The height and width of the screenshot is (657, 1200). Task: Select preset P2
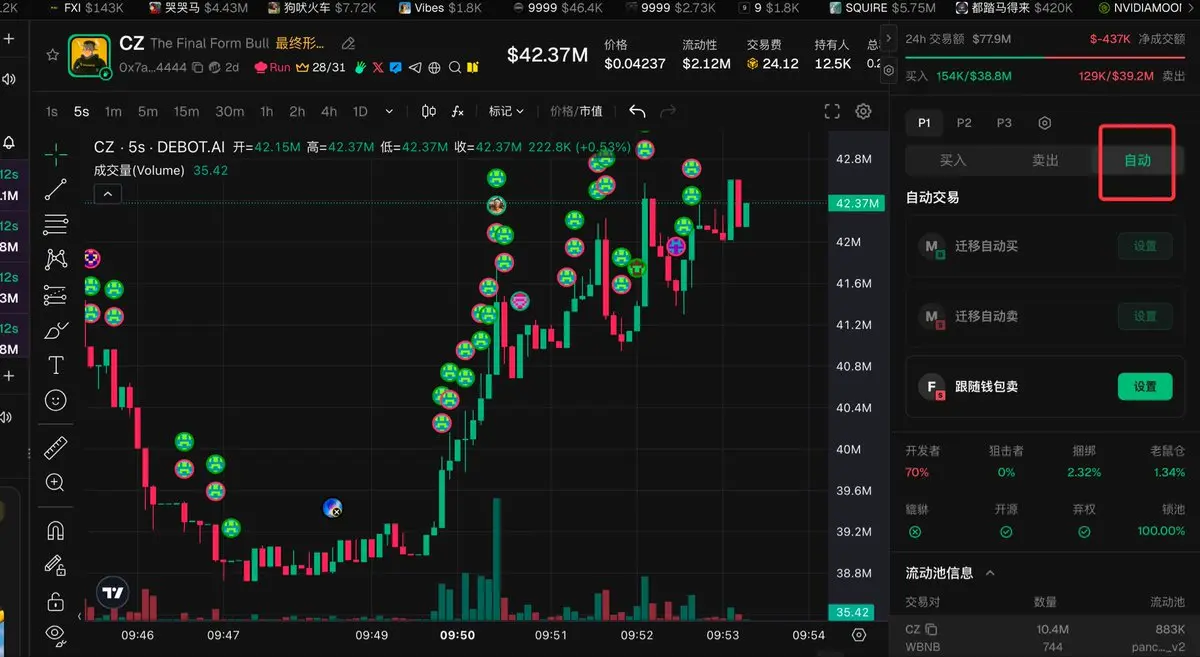pyautogui.click(x=964, y=123)
